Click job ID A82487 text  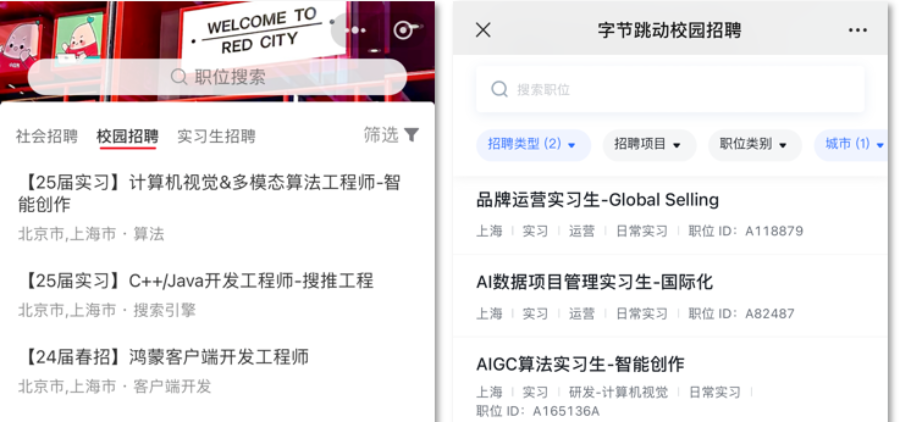(742, 314)
